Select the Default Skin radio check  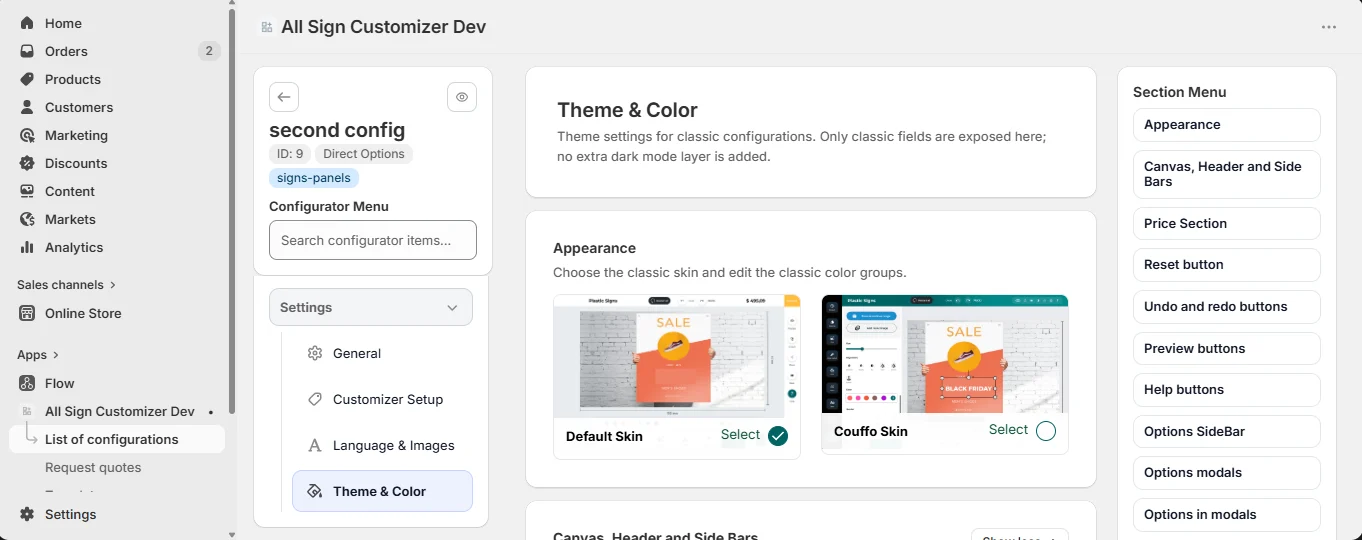(778, 435)
